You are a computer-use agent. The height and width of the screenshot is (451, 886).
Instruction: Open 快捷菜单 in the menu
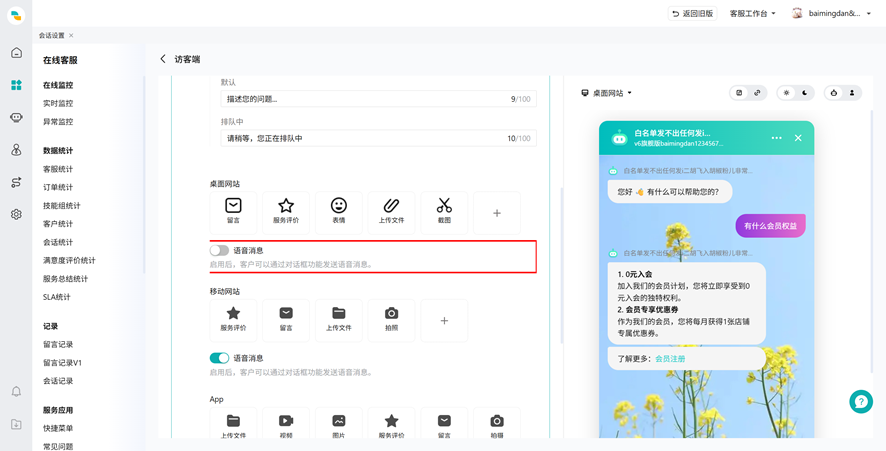pyautogui.click(x=58, y=428)
